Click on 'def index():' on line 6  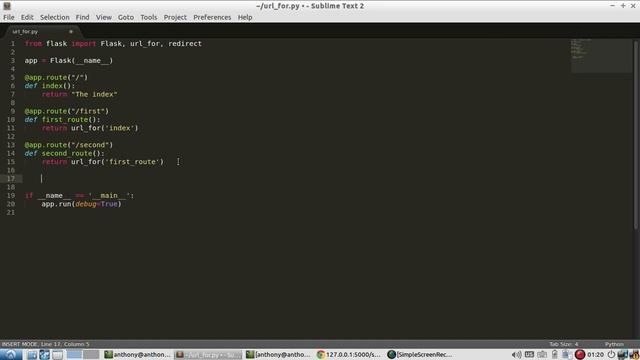coord(50,86)
